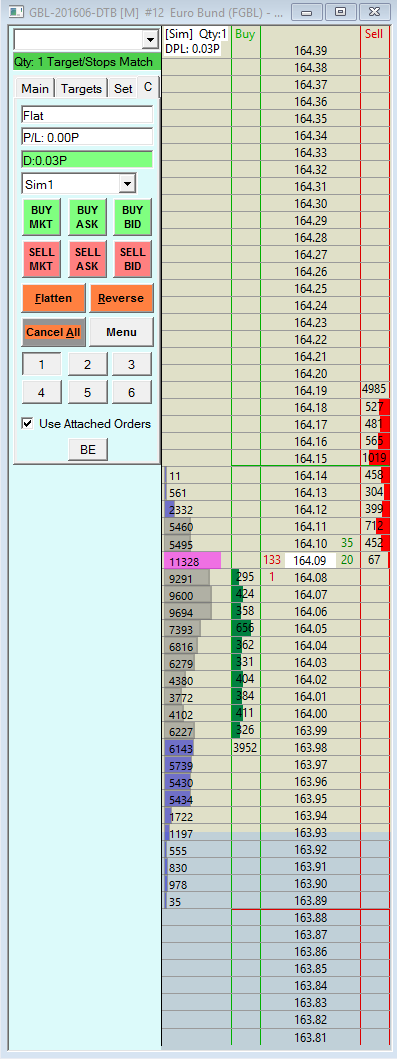
Task: Click price level 164.39
Action: pos(311,51)
